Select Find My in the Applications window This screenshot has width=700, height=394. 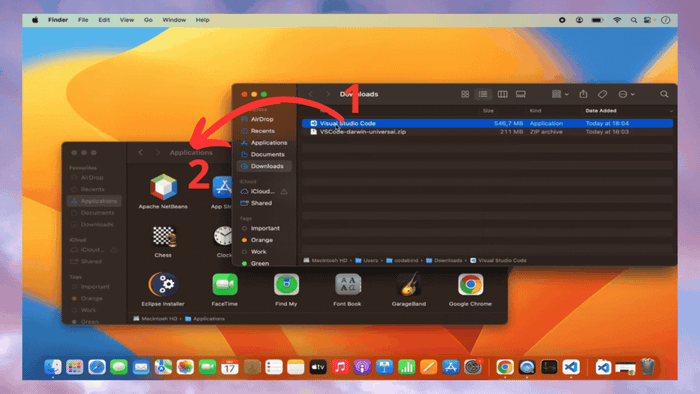coord(286,289)
